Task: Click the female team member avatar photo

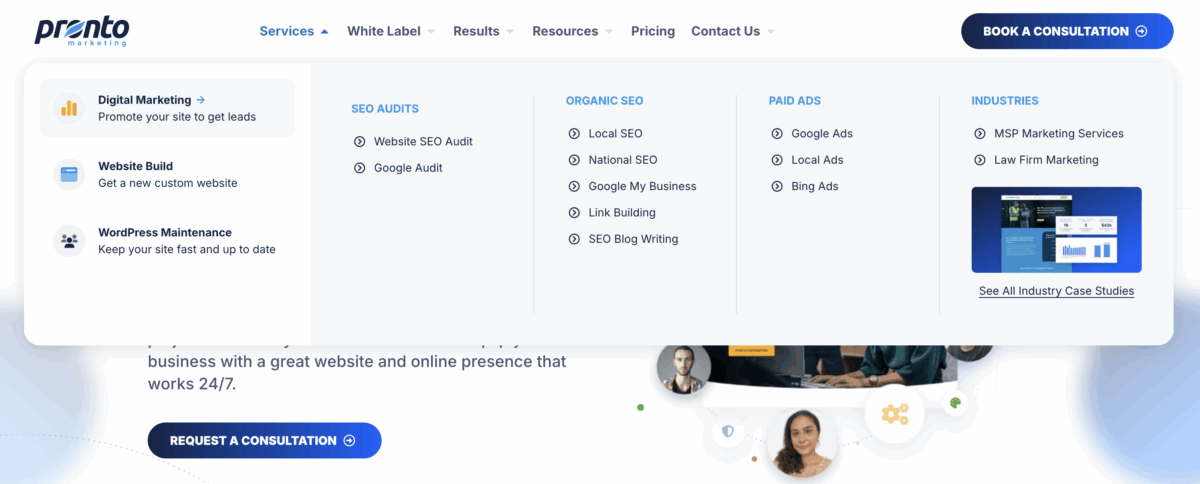Action: (x=802, y=441)
